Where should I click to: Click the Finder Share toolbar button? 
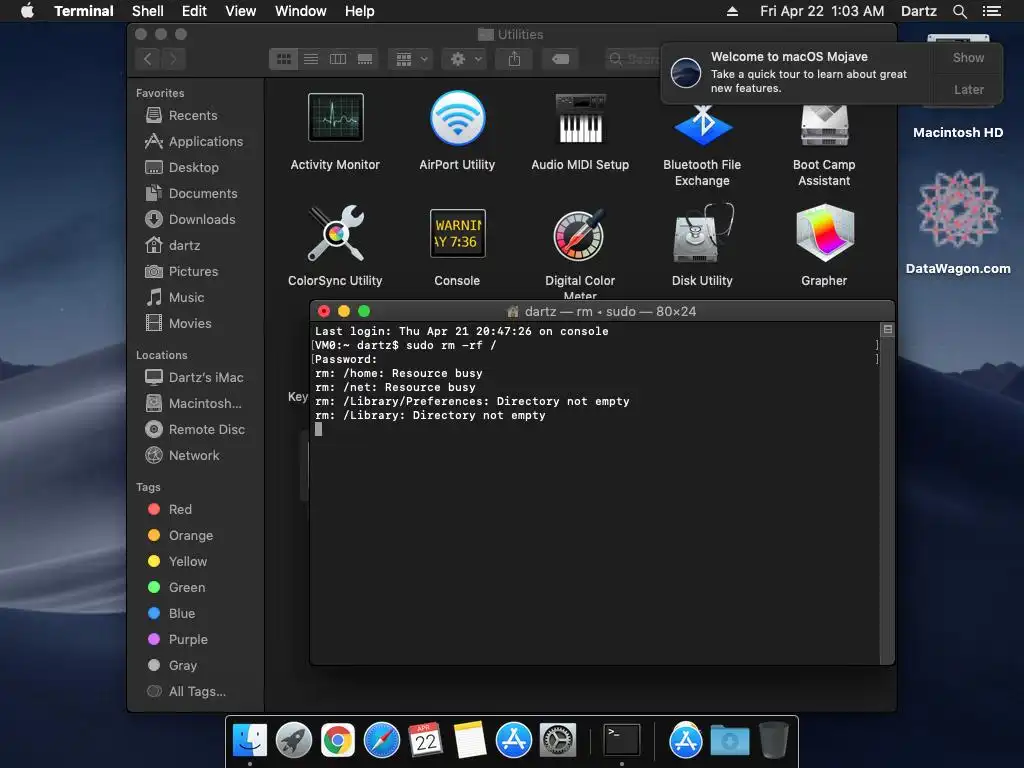[x=515, y=59]
